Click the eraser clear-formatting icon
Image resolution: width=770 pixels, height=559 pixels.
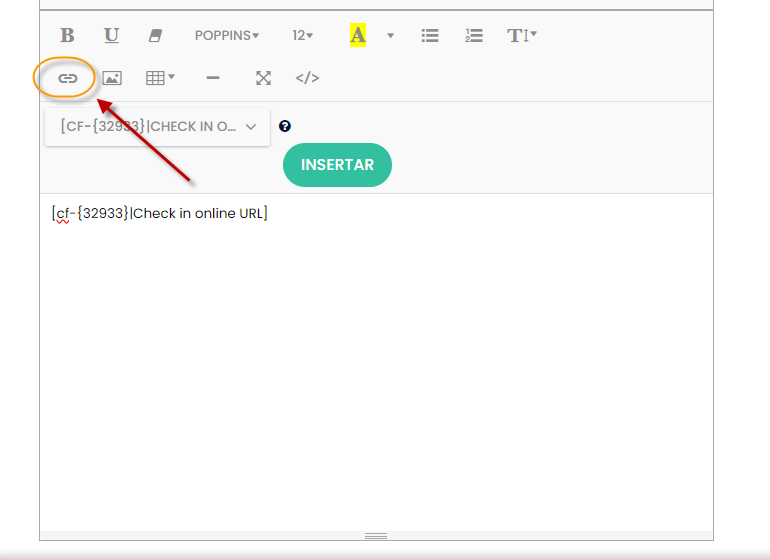pos(155,35)
